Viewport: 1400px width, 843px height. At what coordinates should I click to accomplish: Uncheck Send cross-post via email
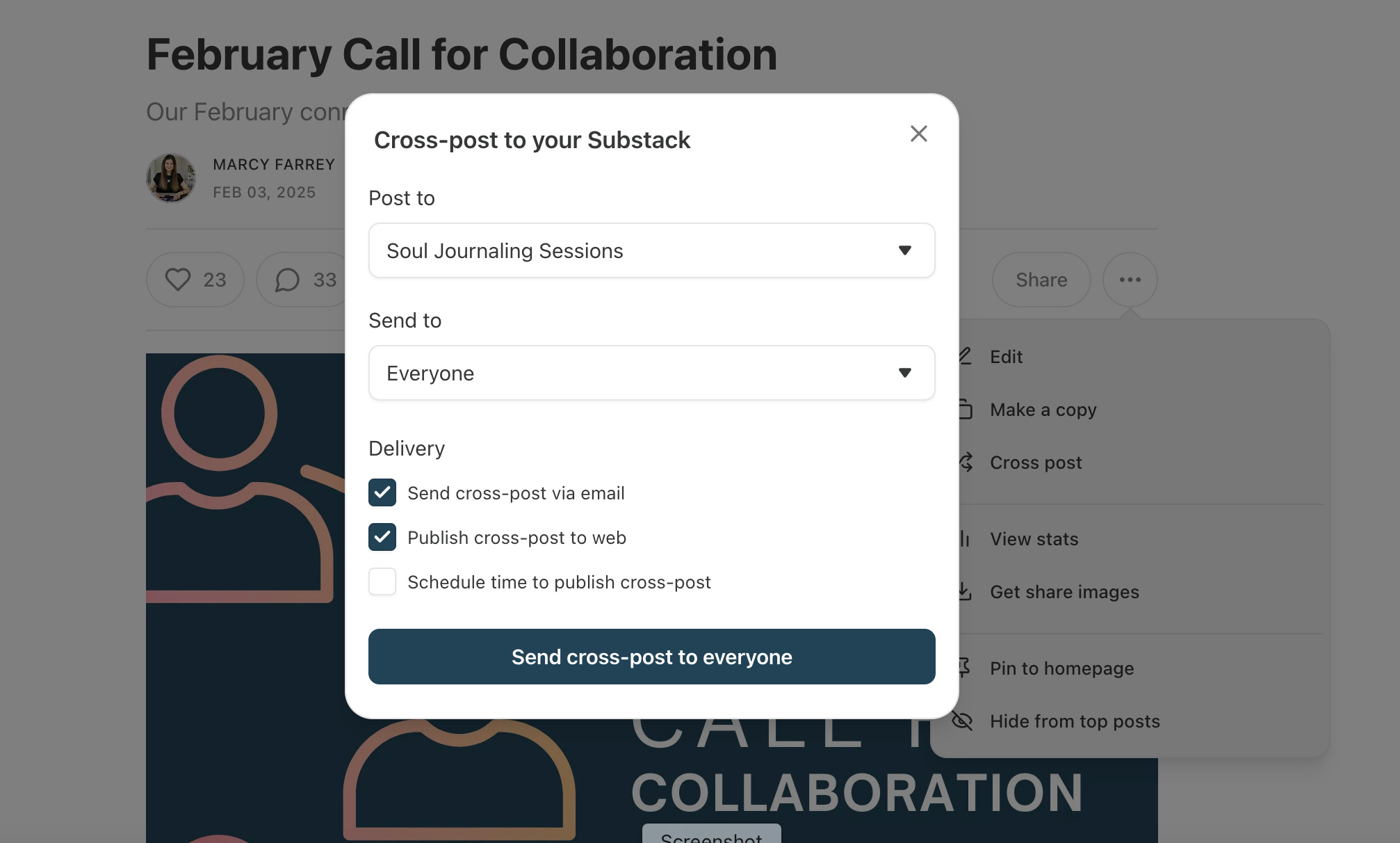coord(382,492)
